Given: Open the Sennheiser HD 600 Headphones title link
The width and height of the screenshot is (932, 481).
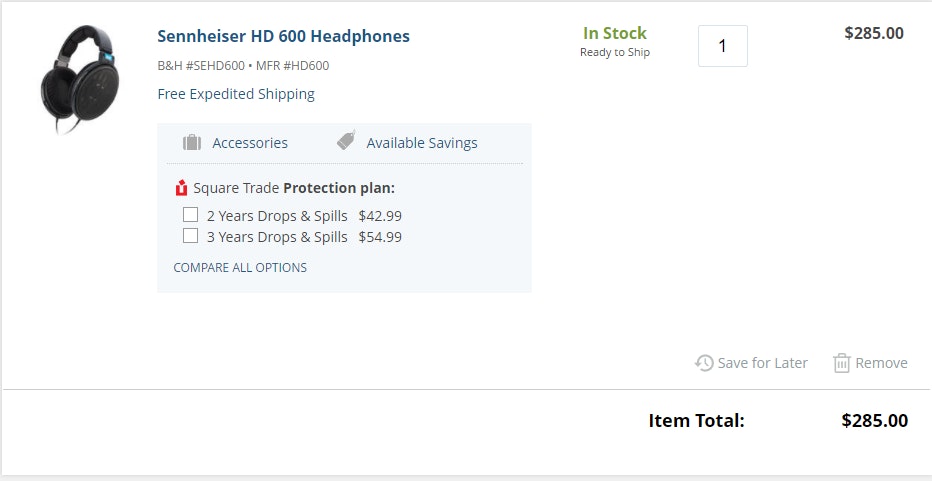Looking at the screenshot, I should click(x=283, y=37).
